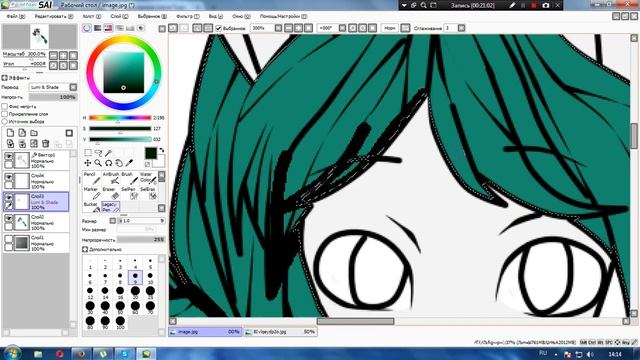
Task: Select the Legacy Pen tool
Action: (x=110, y=207)
